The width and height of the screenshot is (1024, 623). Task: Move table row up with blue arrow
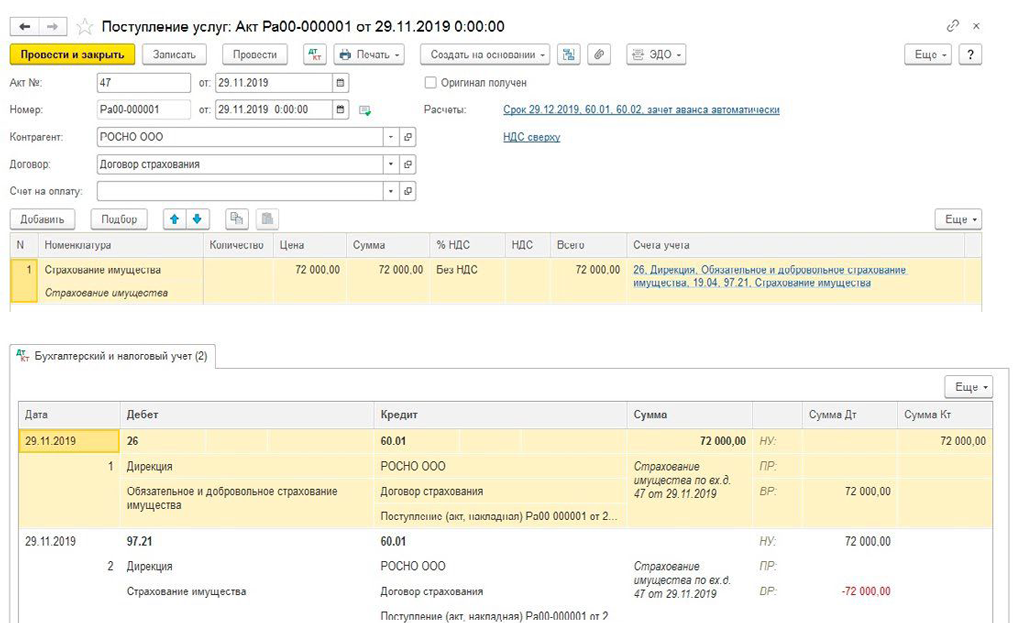[174, 219]
